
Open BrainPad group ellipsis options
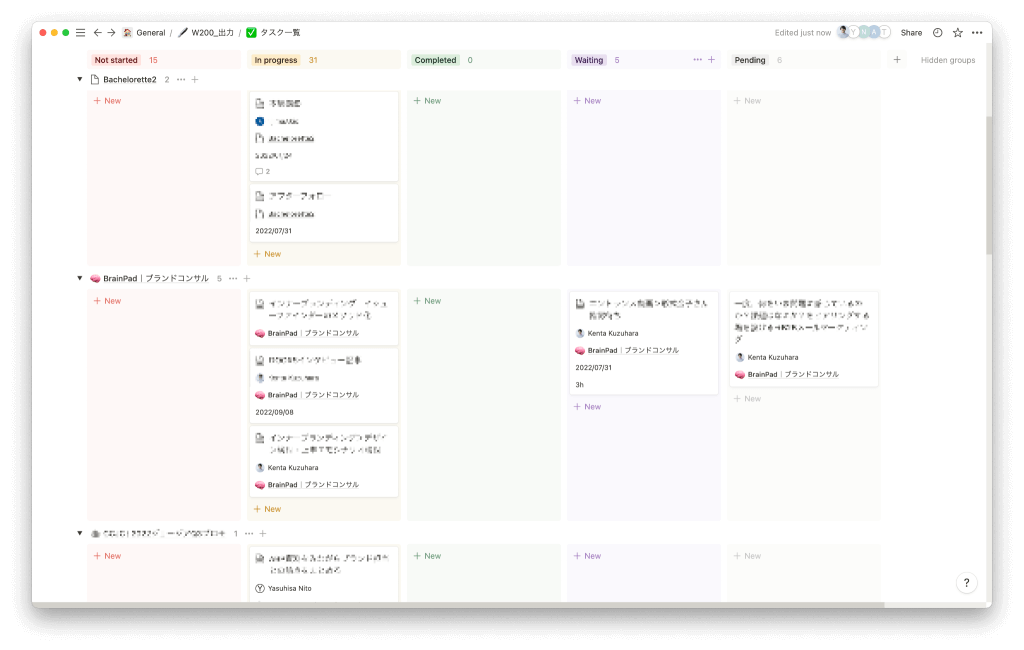tap(233, 278)
